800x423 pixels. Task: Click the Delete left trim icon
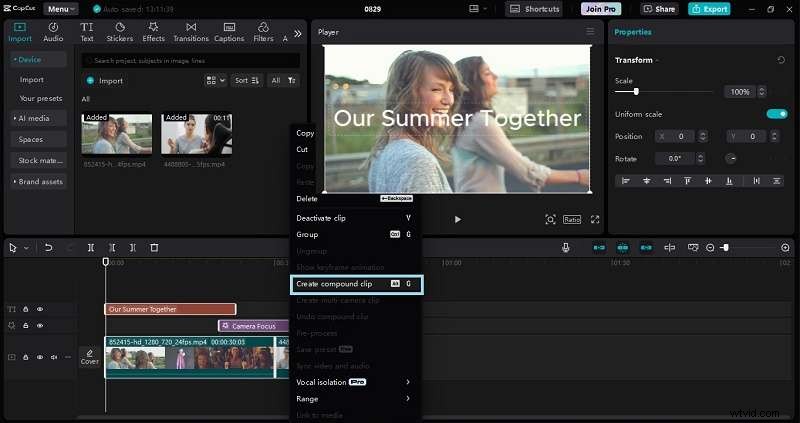coord(112,248)
